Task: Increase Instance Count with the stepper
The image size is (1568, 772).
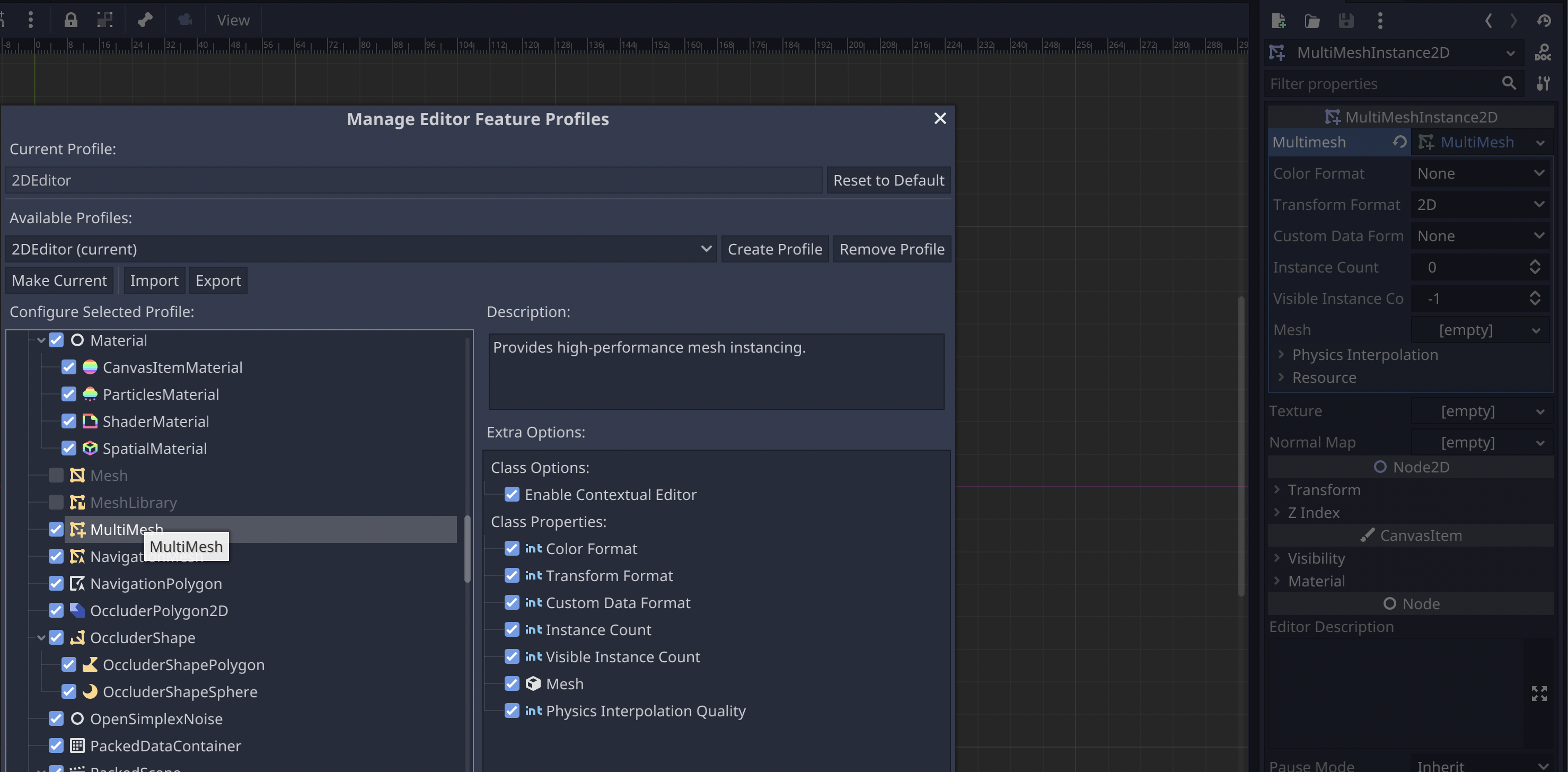Action: (x=1535, y=263)
